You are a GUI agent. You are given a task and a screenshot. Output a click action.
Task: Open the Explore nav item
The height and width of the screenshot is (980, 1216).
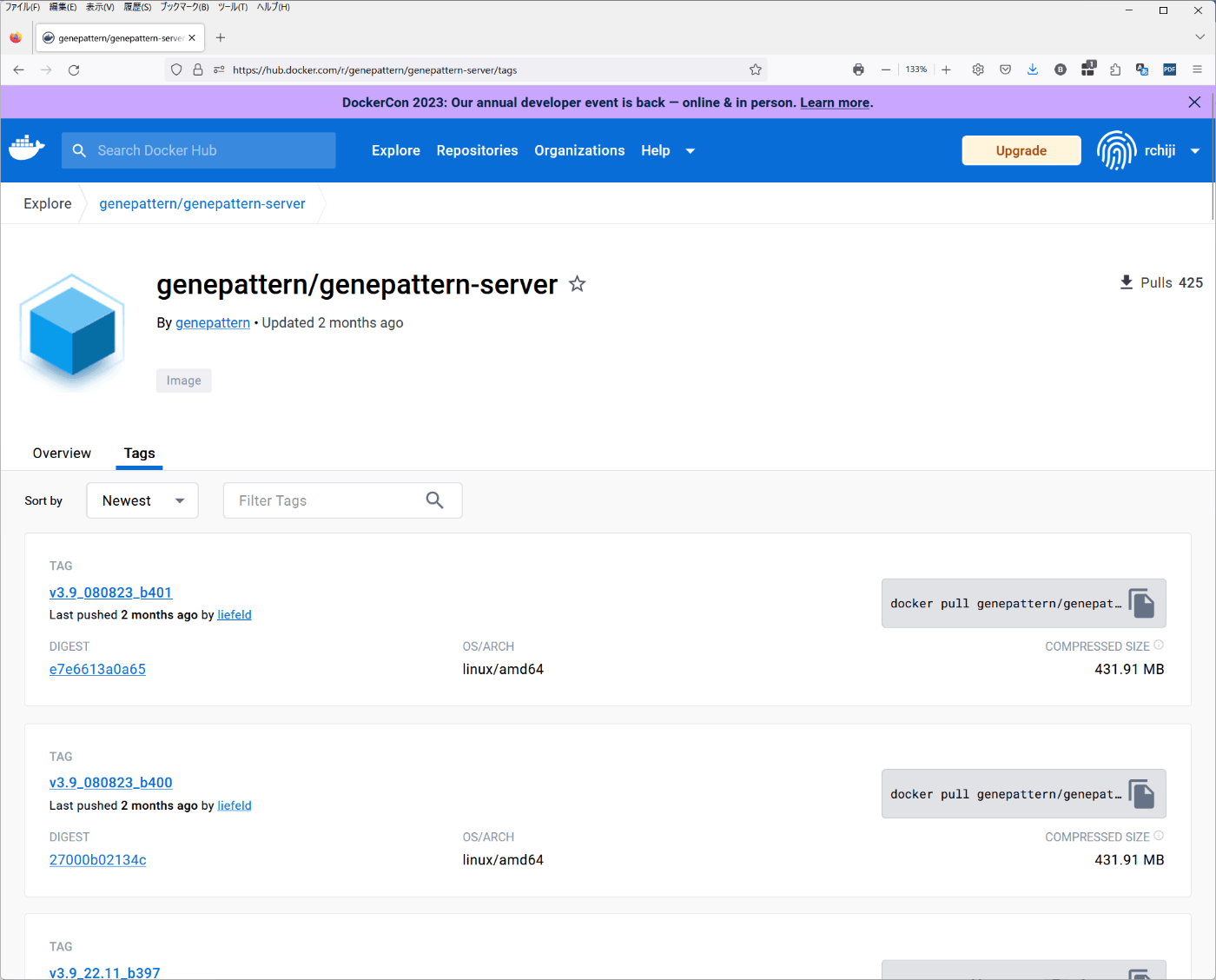396,150
